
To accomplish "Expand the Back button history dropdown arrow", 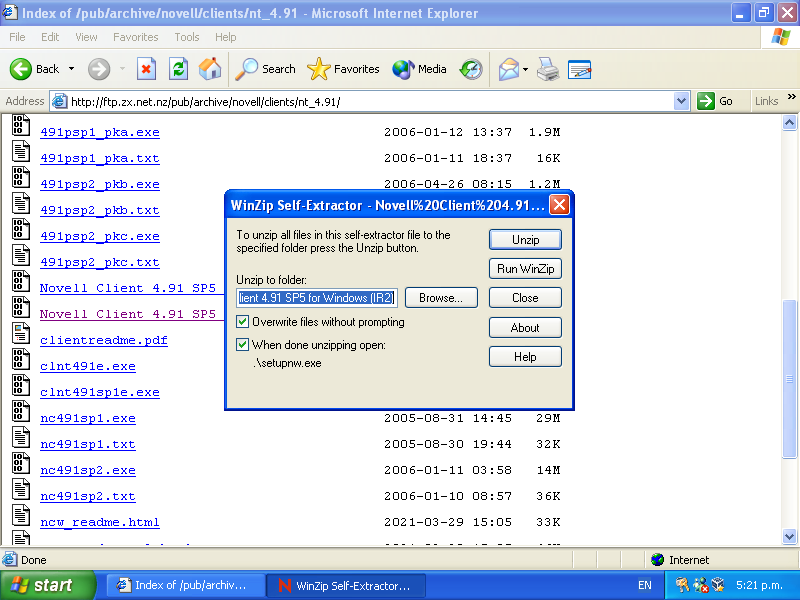I will pyautogui.click(x=71, y=69).
